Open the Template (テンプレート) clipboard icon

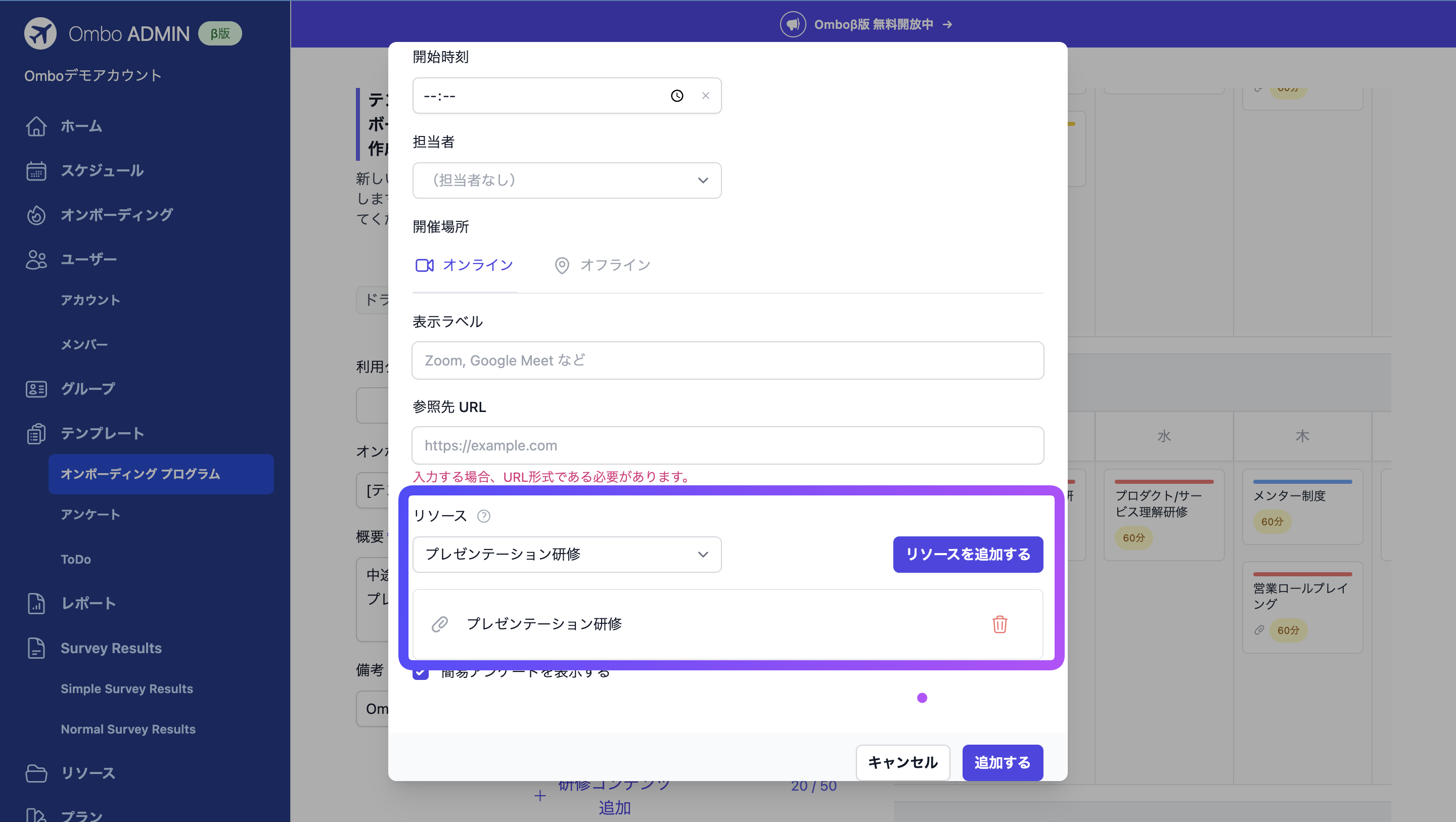coord(36,434)
